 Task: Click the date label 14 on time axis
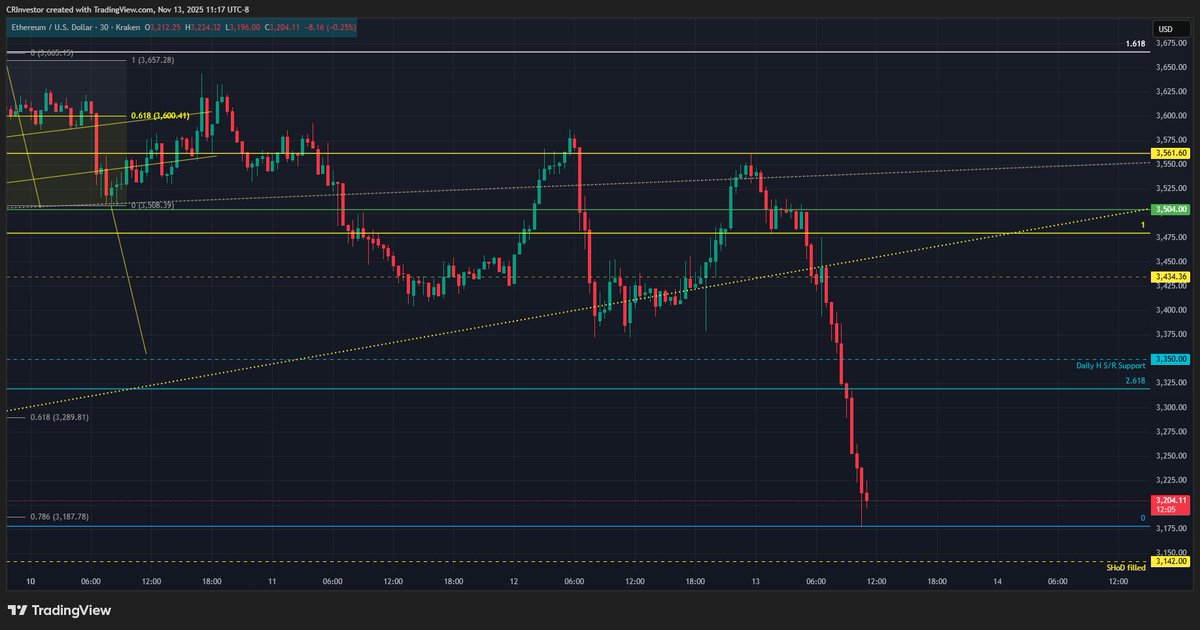(x=997, y=581)
